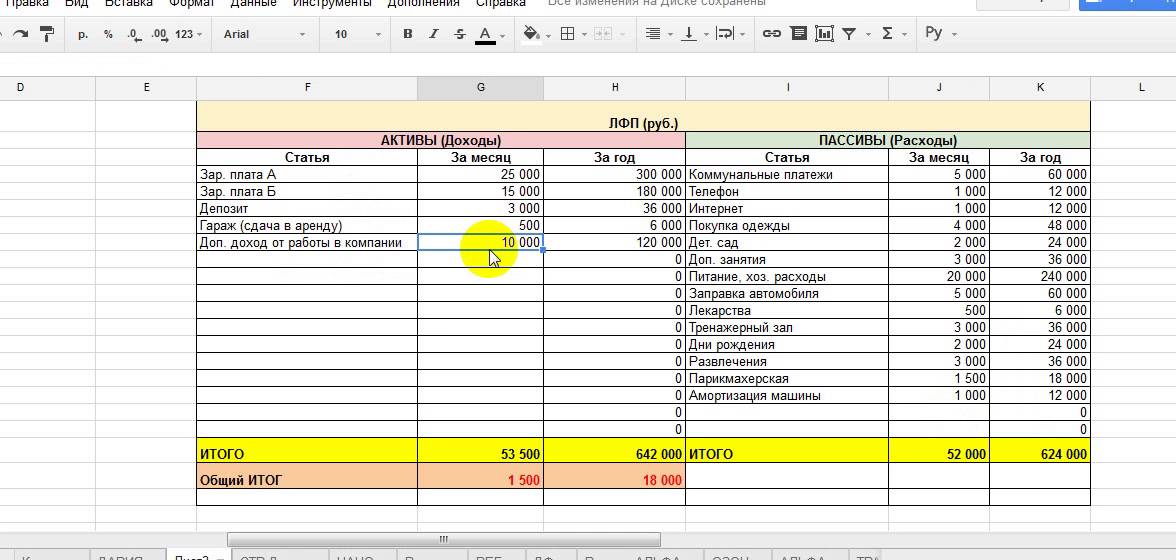Click the Гараж (сдача в аренду) cell
The height and width of the screenshot is (560, 1176).
[x=307, y=226]
